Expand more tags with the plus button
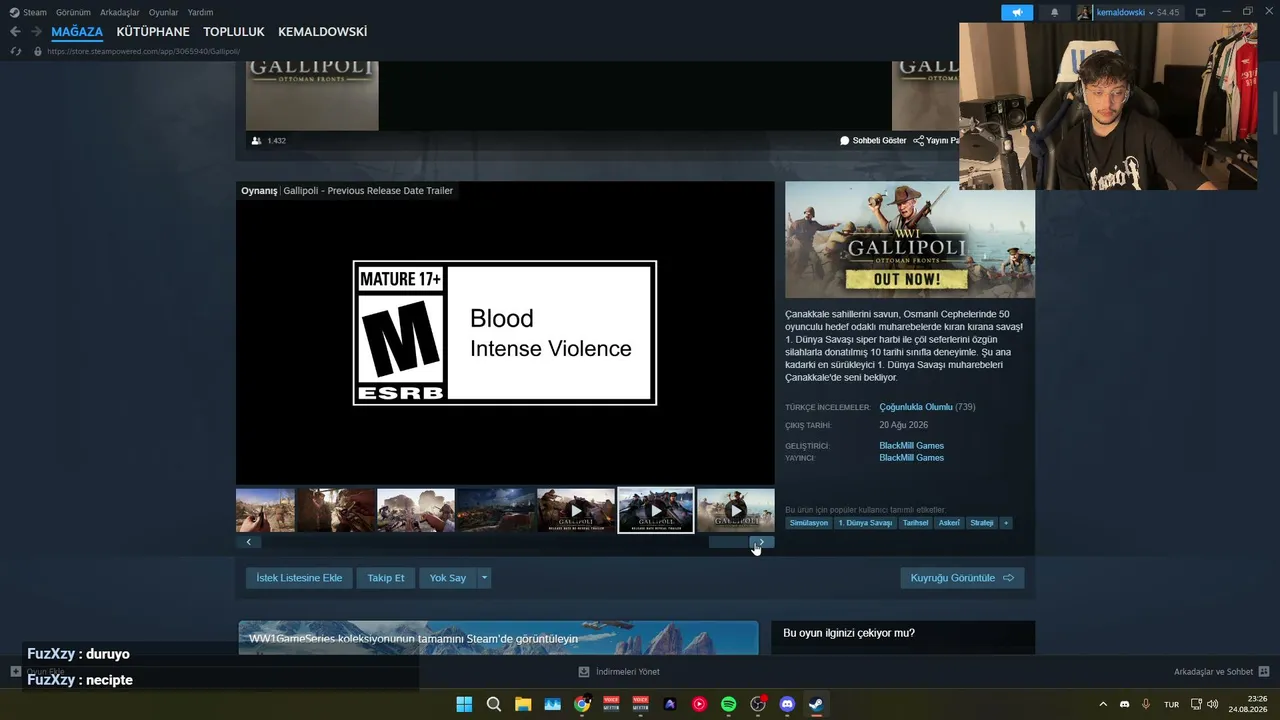Viewport: 1280px width, 720px height. [x=1006, y=523]
